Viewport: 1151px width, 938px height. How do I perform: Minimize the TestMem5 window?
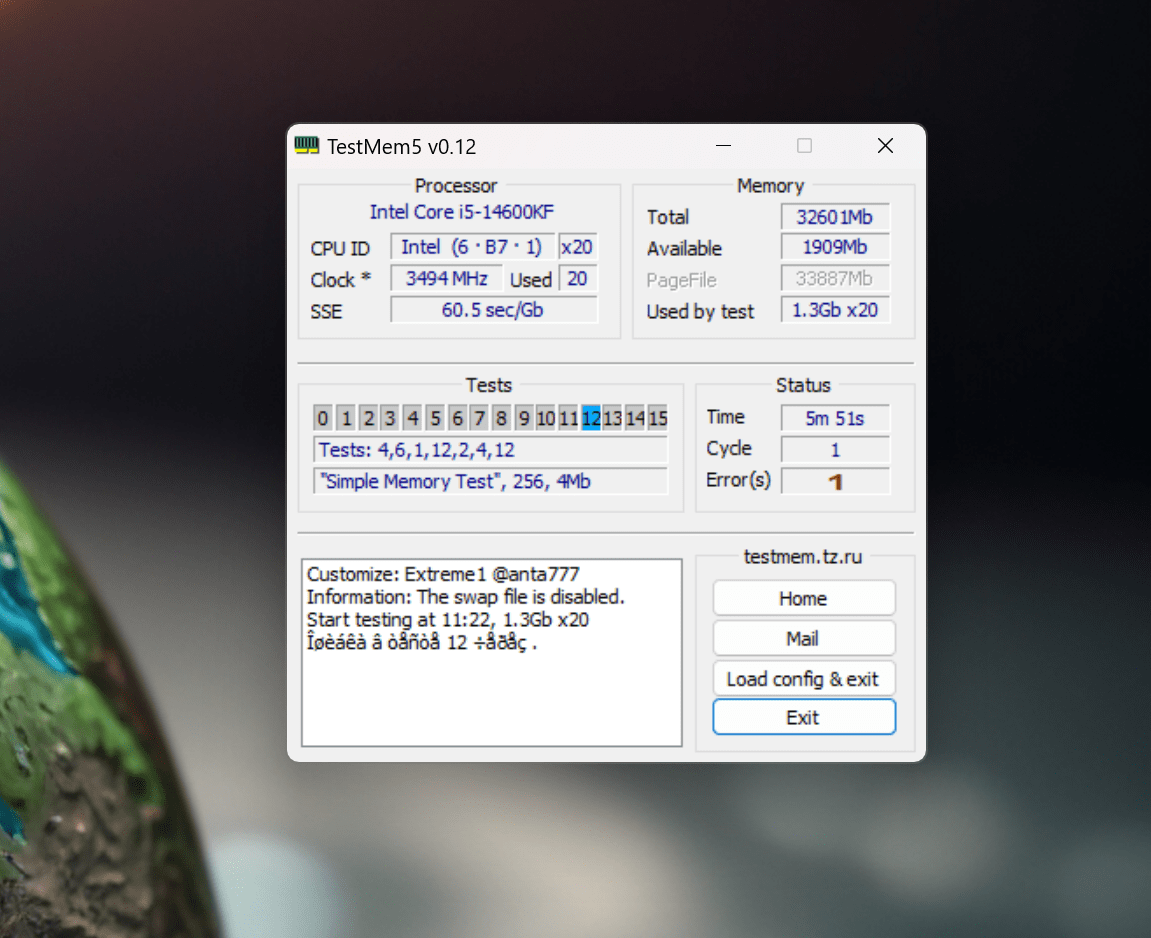(723, 145)
